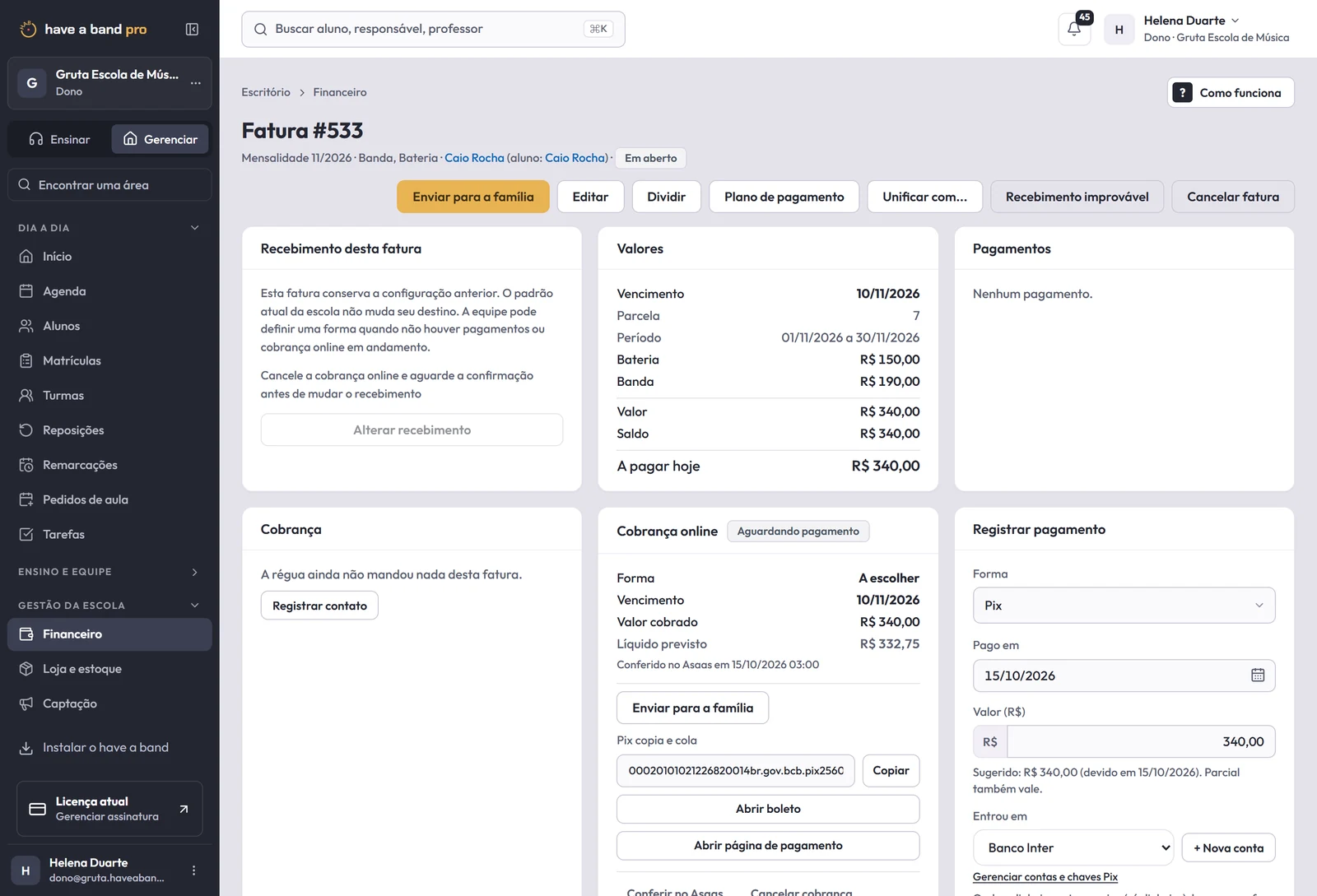Click Recebimento improvável button
The width and height of the screenshot is (1317, 896).
pos(1077,197)
